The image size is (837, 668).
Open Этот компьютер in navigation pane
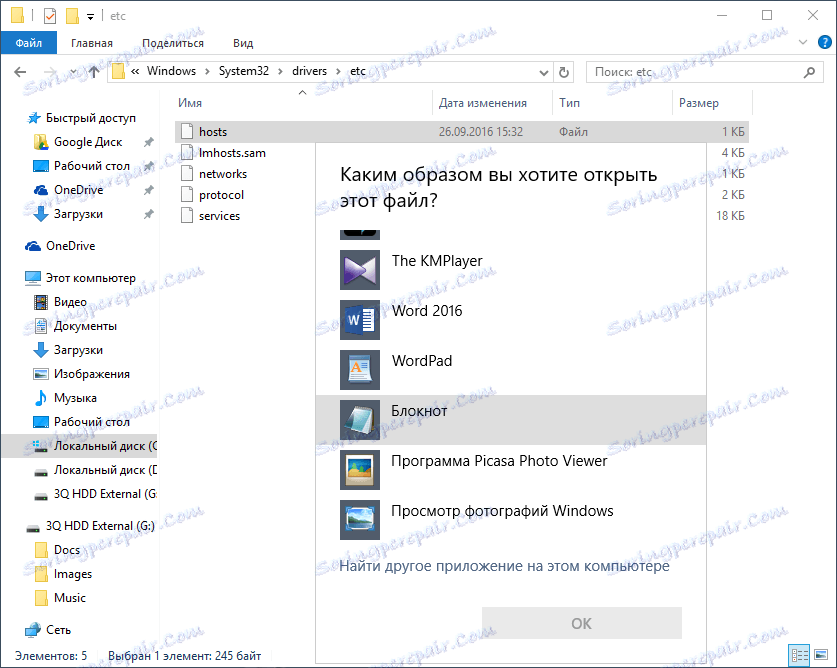tap(90, 278)
